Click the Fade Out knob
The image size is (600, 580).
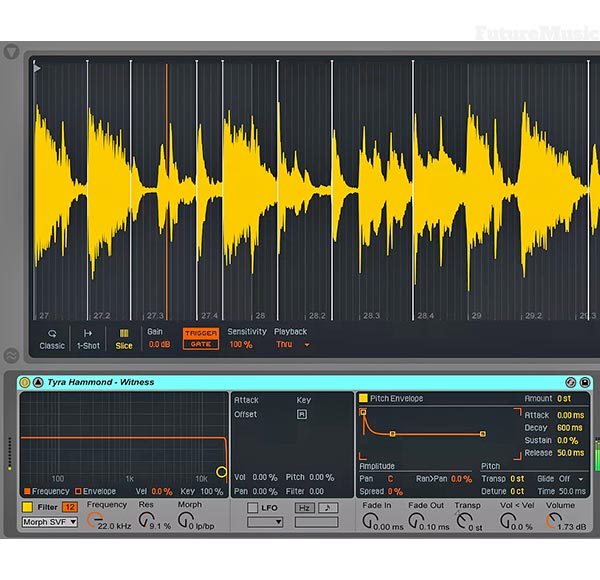(x=416, y=521)
